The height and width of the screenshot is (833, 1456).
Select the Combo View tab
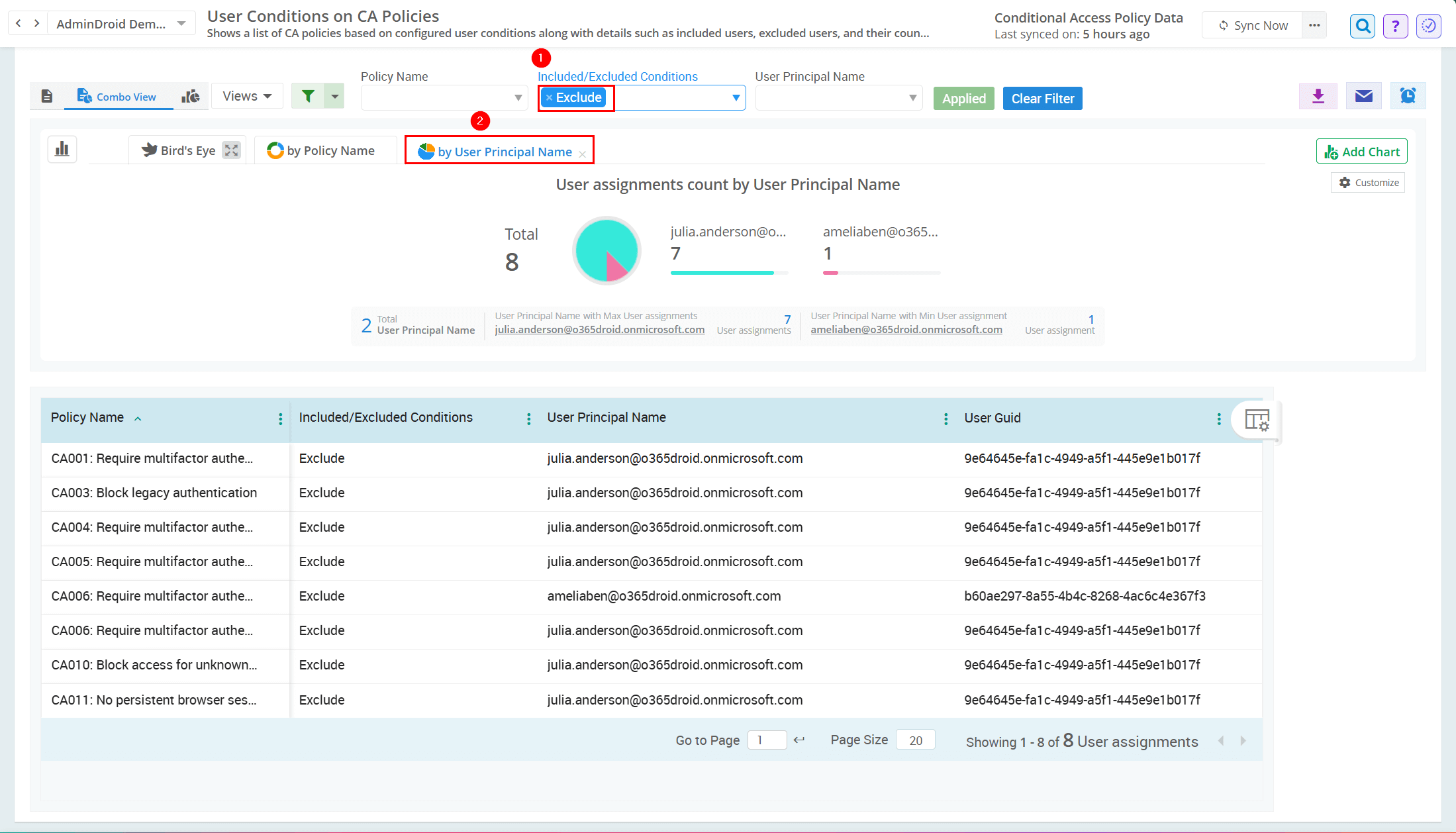coord(117,97)
